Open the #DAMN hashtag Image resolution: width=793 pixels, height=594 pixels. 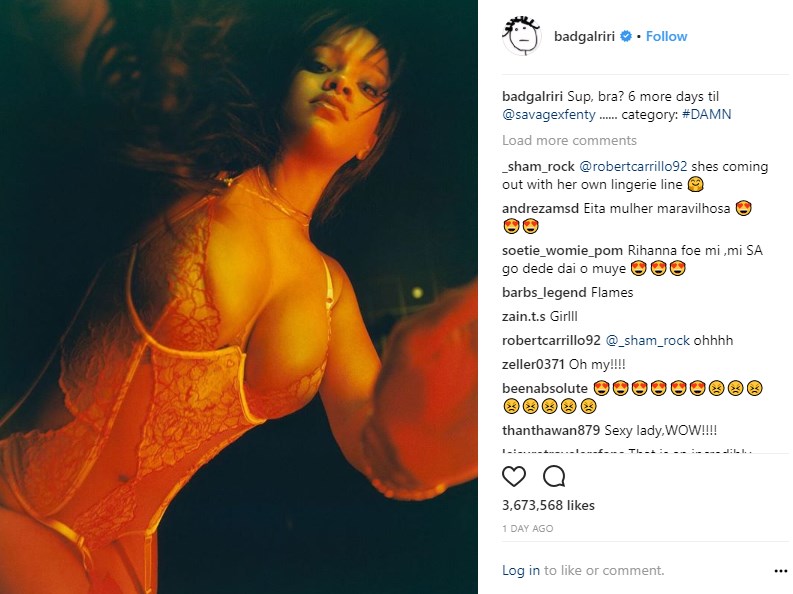click(x=707, y=114)
